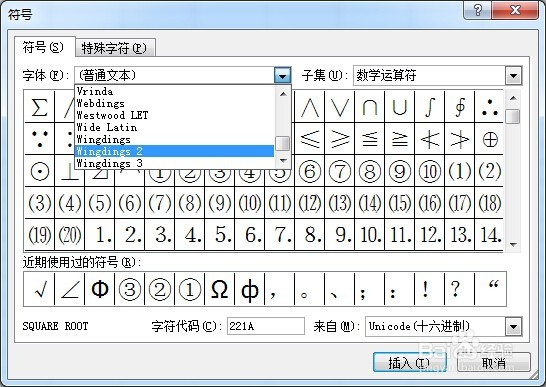Select the parenthesized (1) symbol in grid

460,171
